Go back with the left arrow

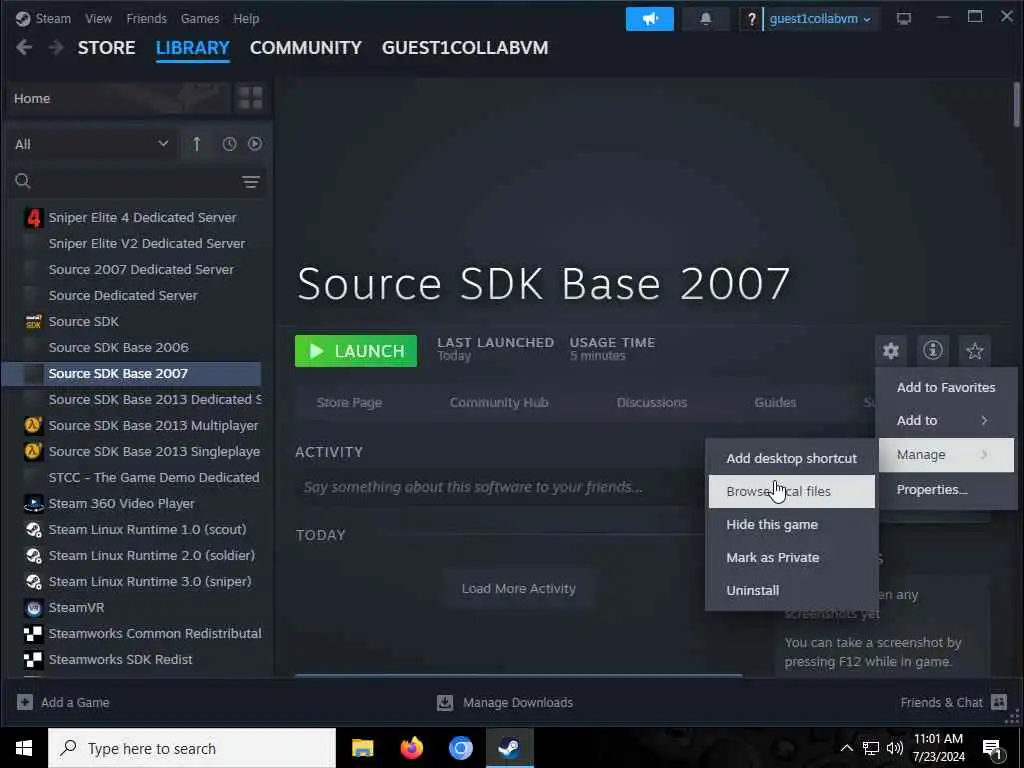tap(24, 48)
